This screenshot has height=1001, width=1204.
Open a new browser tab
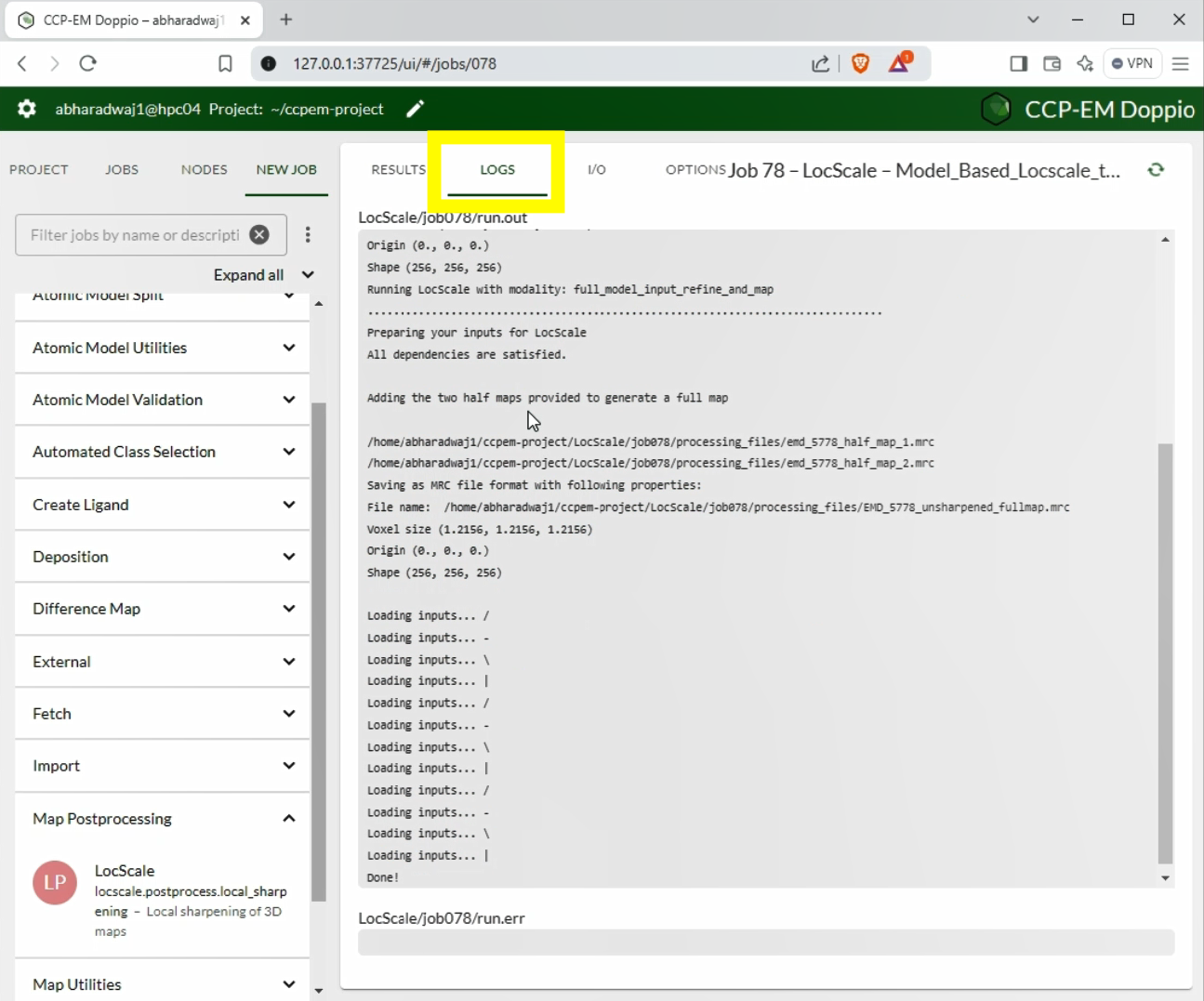click(286, 20)
